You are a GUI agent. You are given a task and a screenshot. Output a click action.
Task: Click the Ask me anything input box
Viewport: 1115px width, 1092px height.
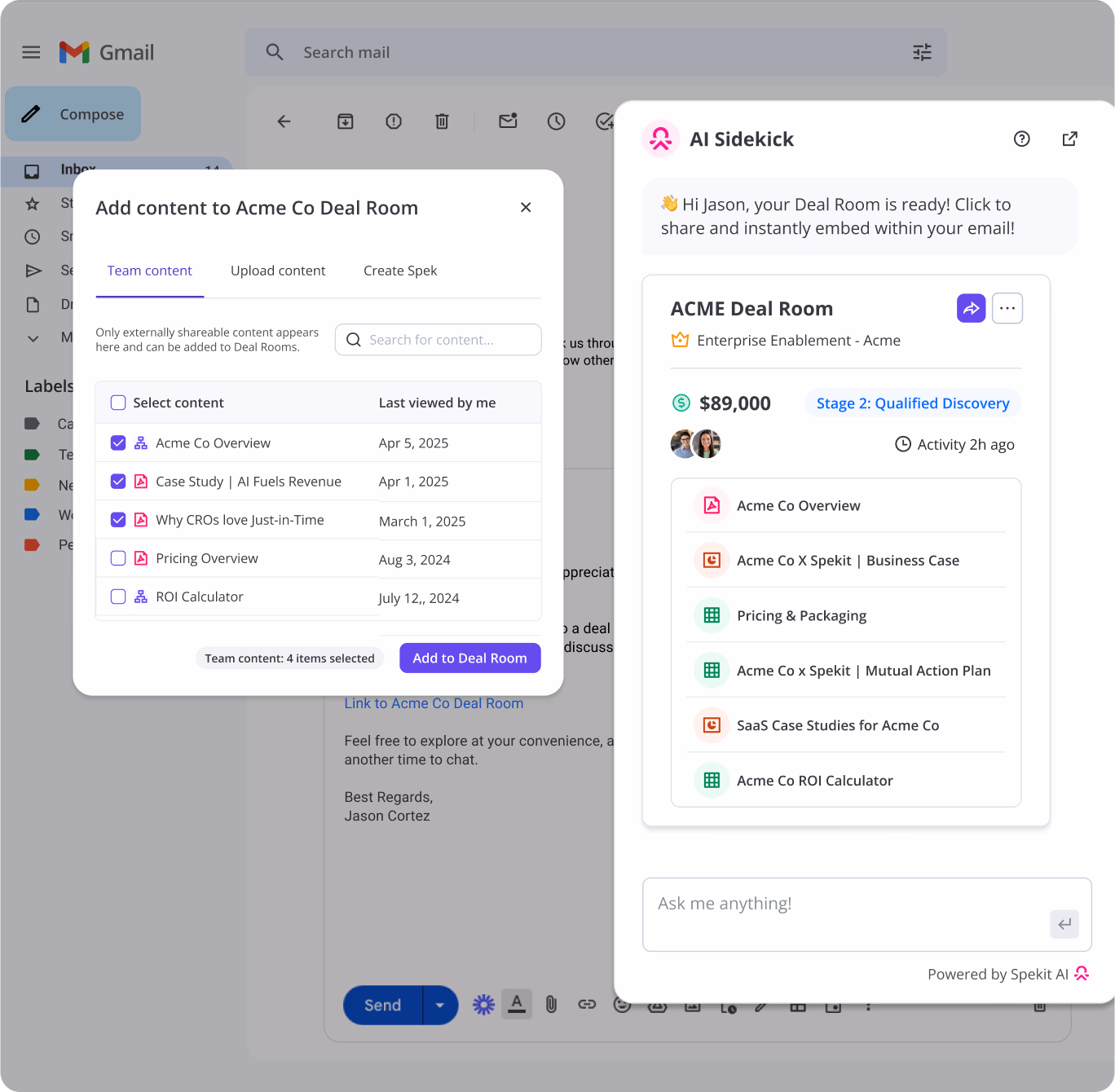pyautogui.click(x=866, y=914)
